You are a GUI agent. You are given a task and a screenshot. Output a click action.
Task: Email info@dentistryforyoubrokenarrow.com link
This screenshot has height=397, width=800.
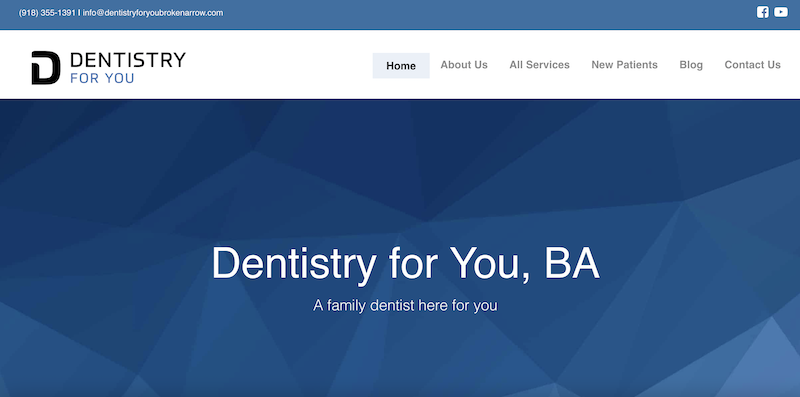click(x=153, y=13)
